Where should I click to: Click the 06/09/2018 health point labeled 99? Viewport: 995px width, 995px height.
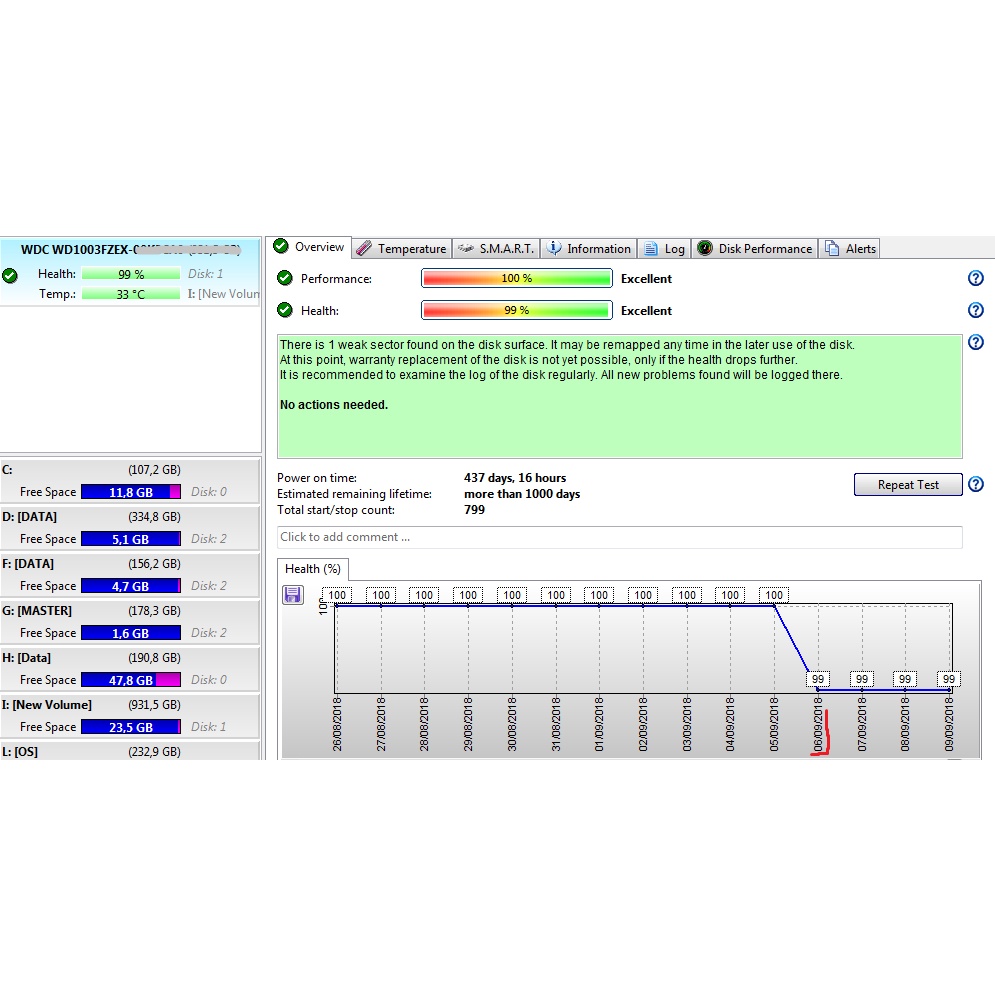point(818,679)
